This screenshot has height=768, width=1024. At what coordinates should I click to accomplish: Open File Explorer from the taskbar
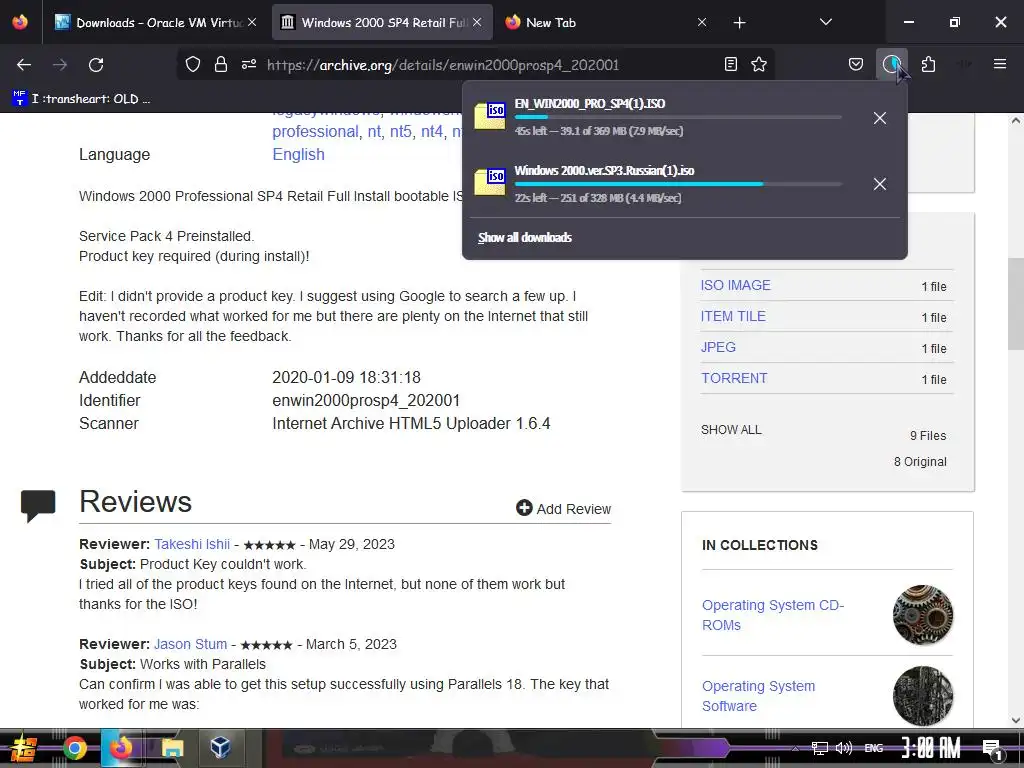click(x=172, y=748)
